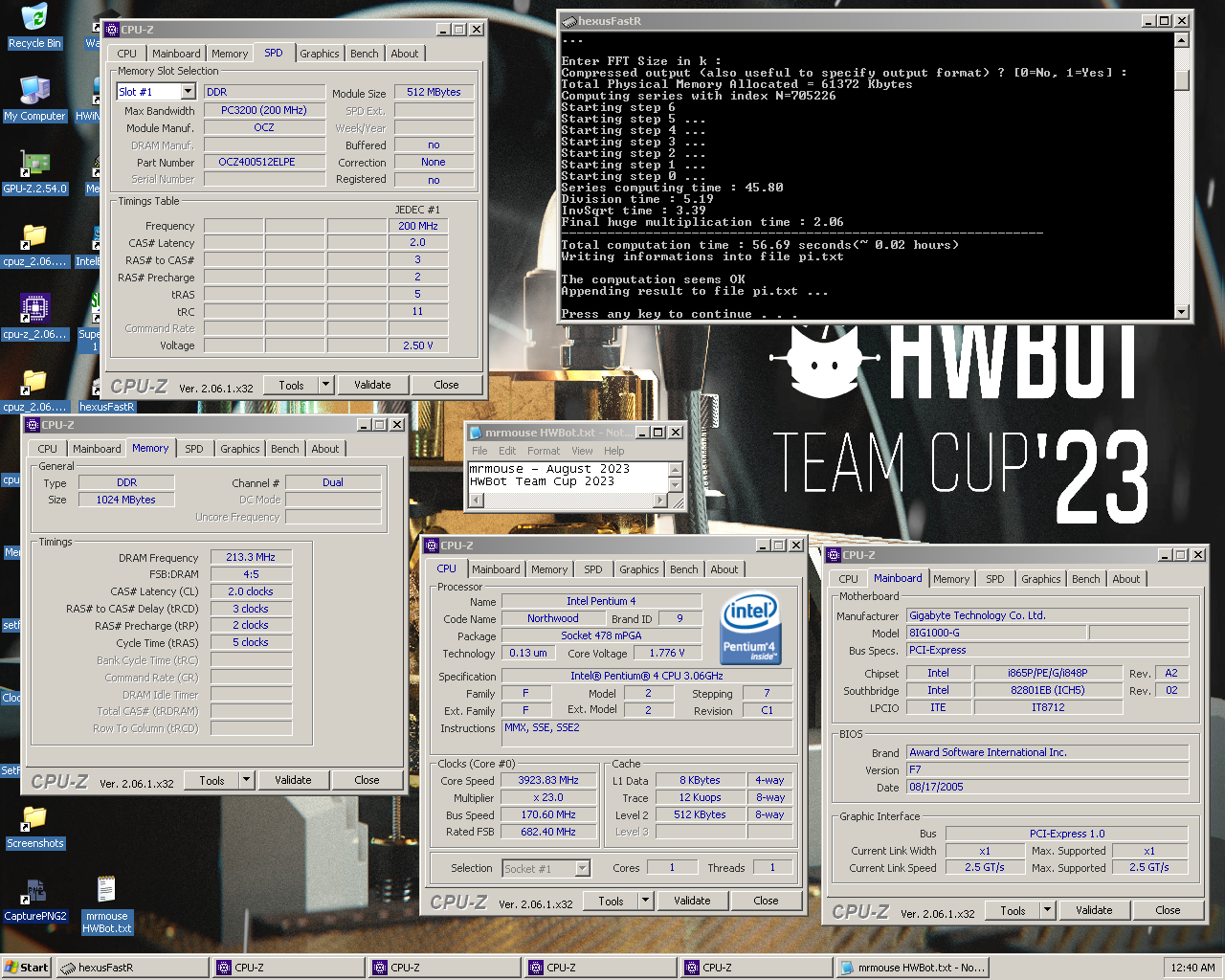
Task: Select Graphics tab in SPD window
Action: tap(320, 54)
